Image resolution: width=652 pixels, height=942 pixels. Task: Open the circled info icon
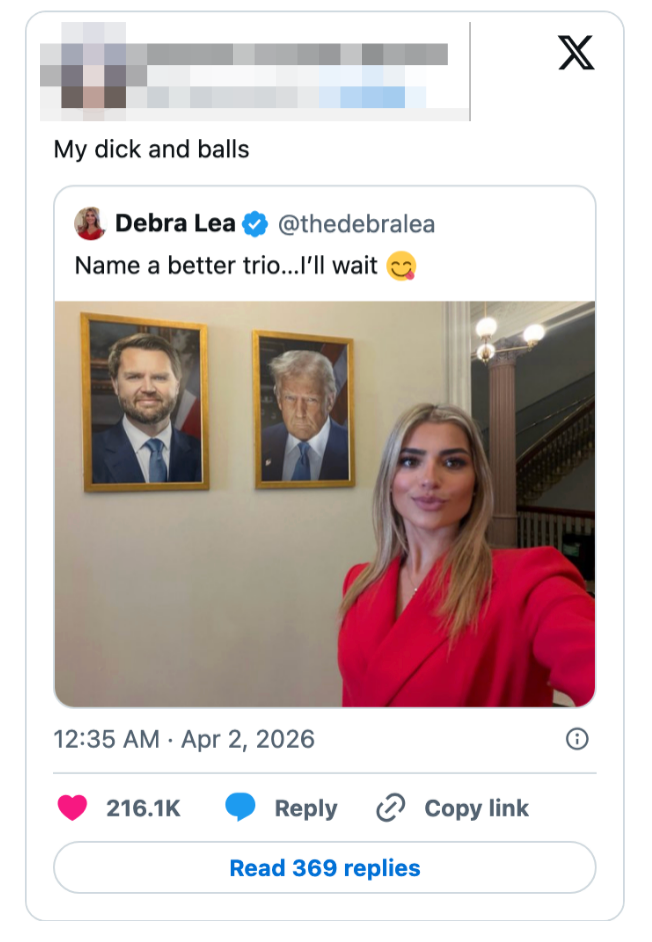point(577,739)
